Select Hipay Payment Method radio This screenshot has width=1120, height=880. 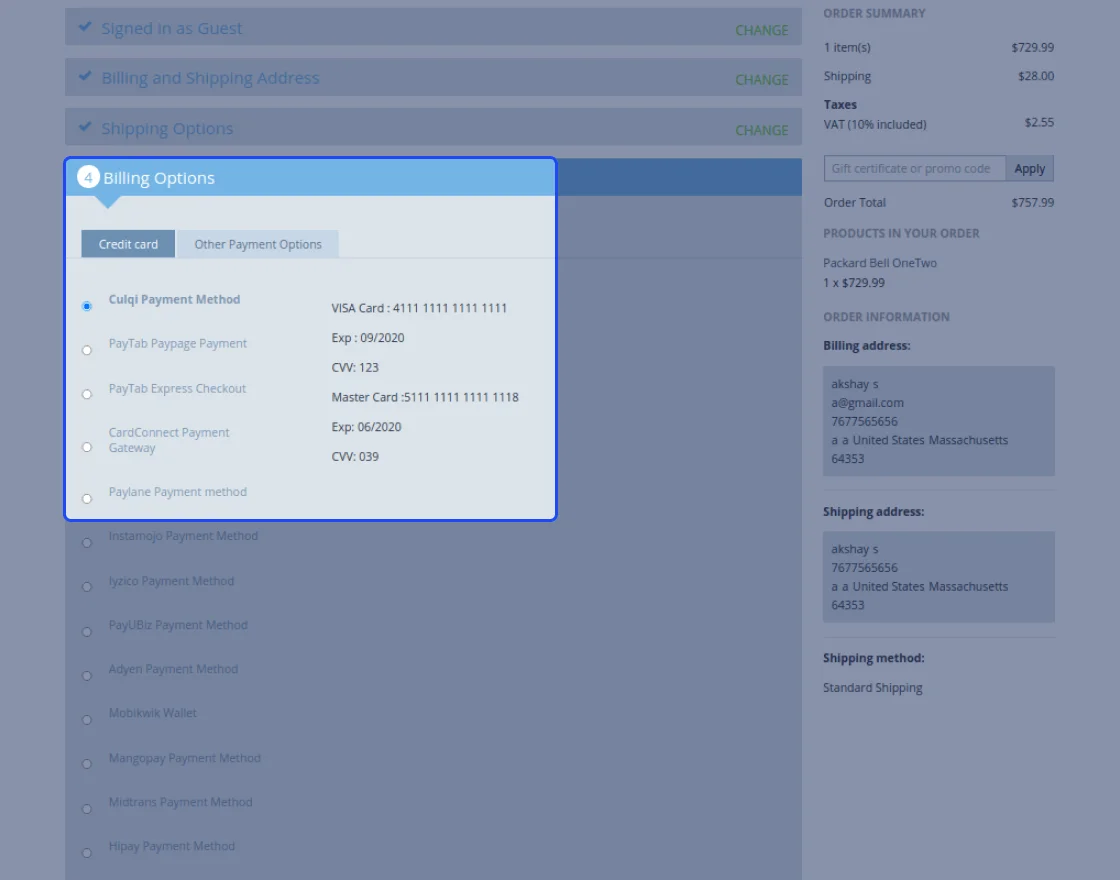pos(87,853)
